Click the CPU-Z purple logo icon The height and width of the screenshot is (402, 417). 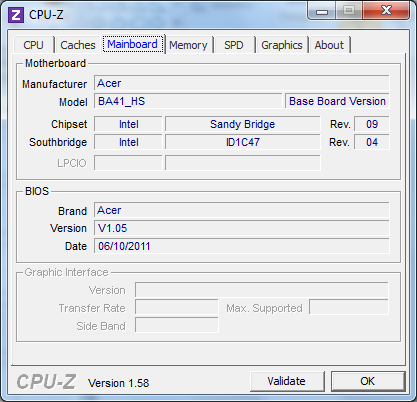(x=16, y=15)
